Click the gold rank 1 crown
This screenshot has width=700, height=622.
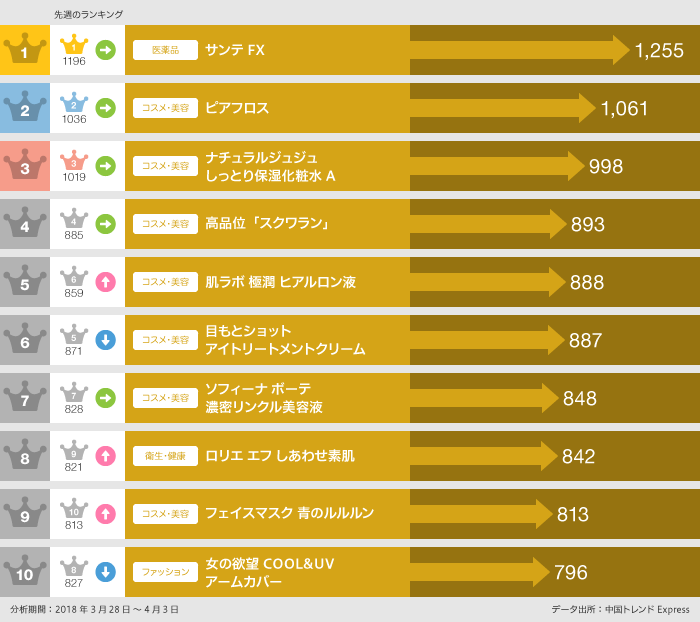pyautogui.click(x=24, y=50)
